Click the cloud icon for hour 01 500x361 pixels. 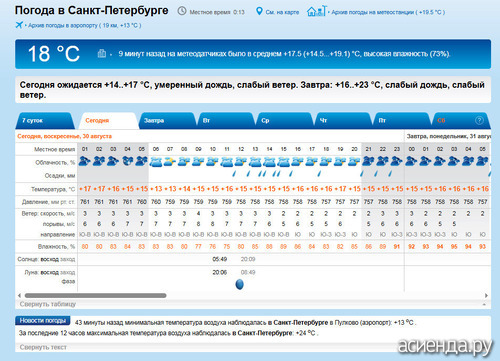(x=85, y=162)
